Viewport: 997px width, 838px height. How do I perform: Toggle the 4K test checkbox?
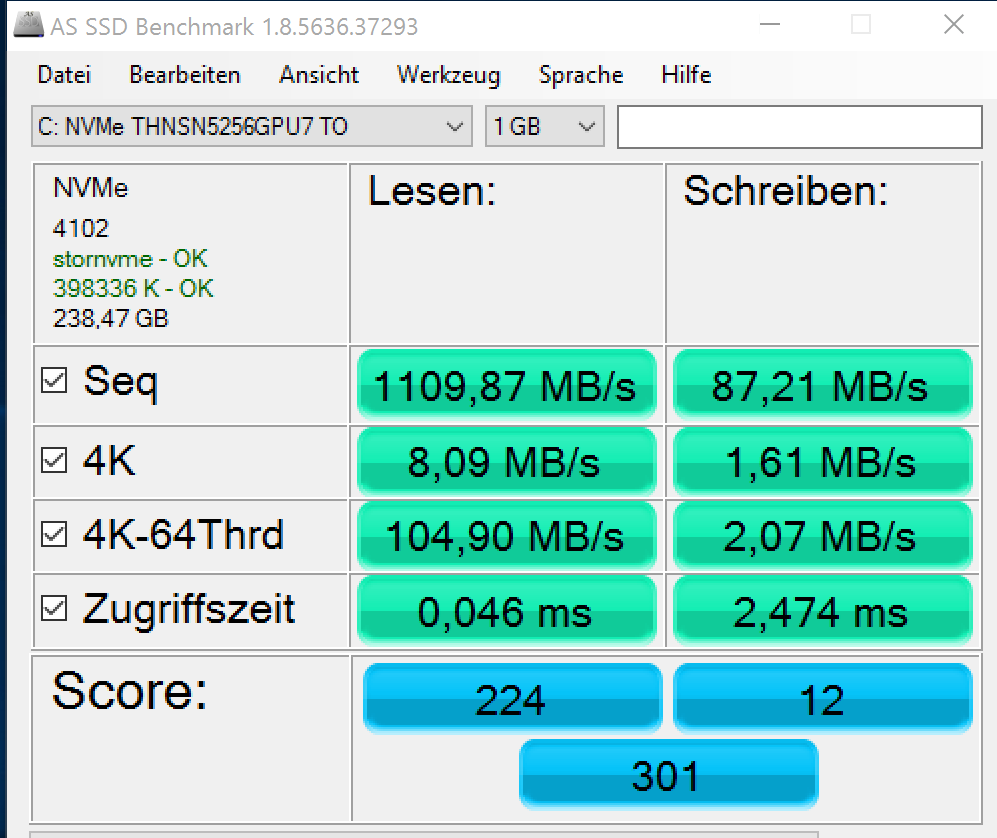pos(54,460)
